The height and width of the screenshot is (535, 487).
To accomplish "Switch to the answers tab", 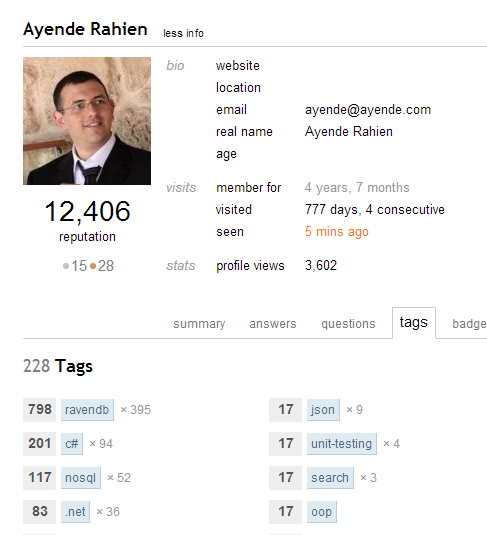I will tap(273, 323).
